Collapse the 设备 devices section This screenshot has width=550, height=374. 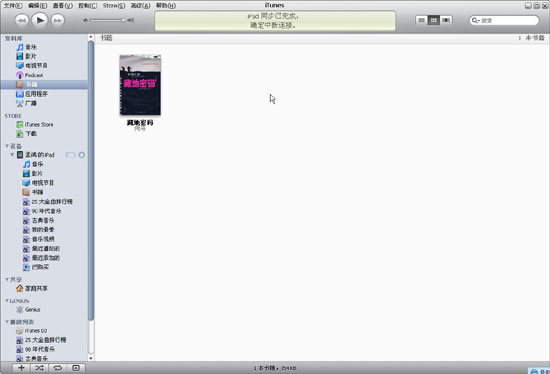[7, 146]
